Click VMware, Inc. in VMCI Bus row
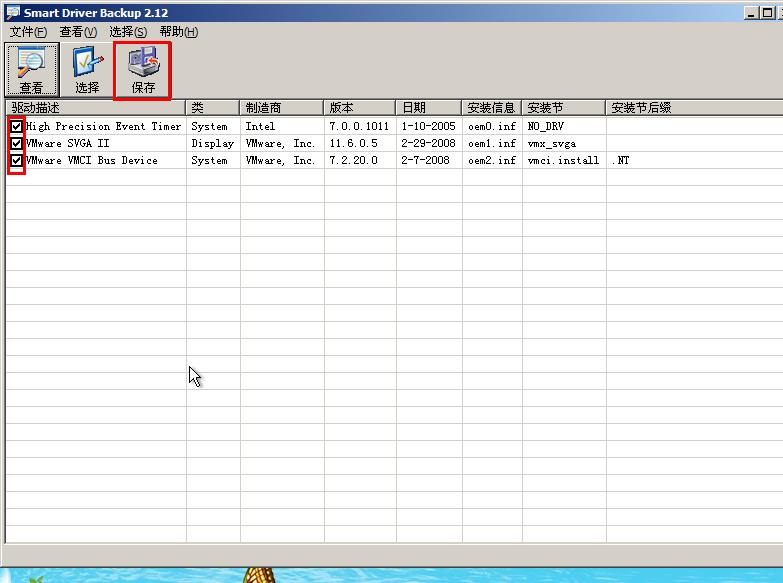783x583 pixels. click(280, 160)
